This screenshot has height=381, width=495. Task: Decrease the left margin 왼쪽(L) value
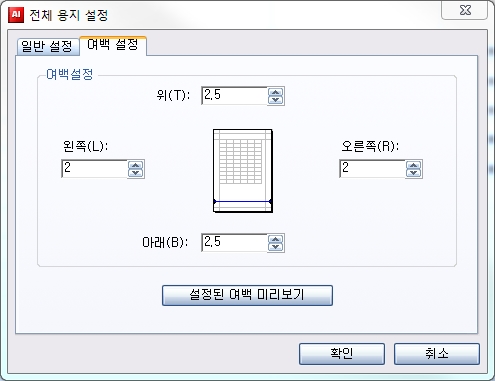[136, 173]
